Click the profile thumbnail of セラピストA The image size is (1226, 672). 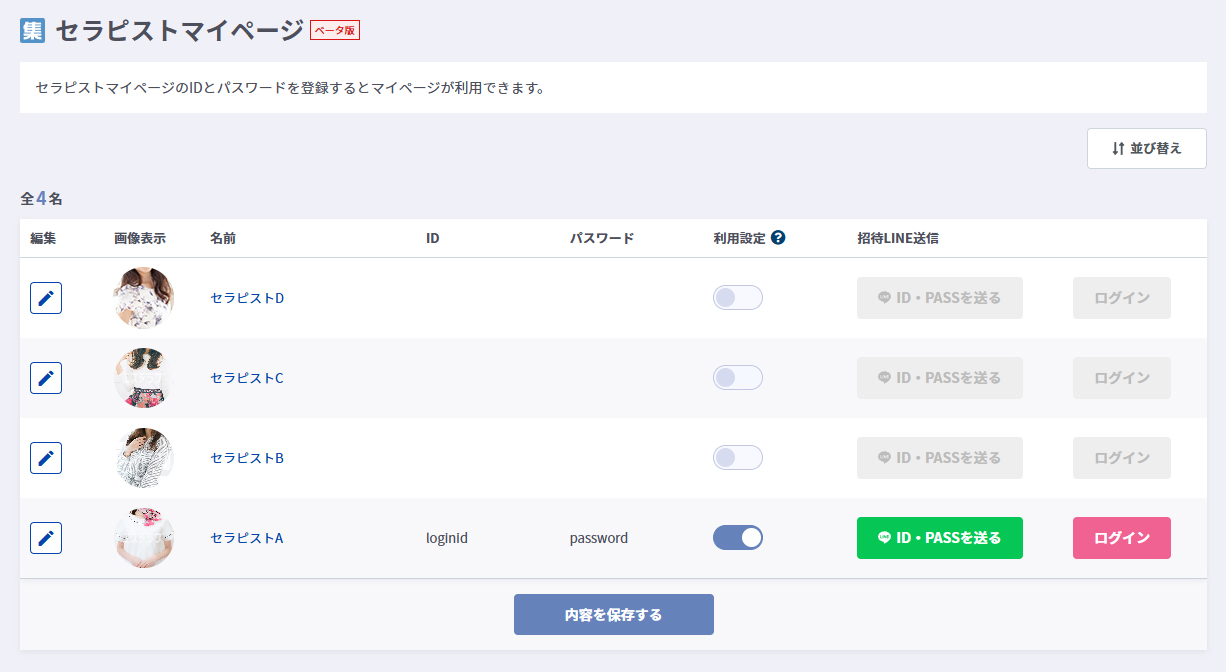tap(144, 538)
